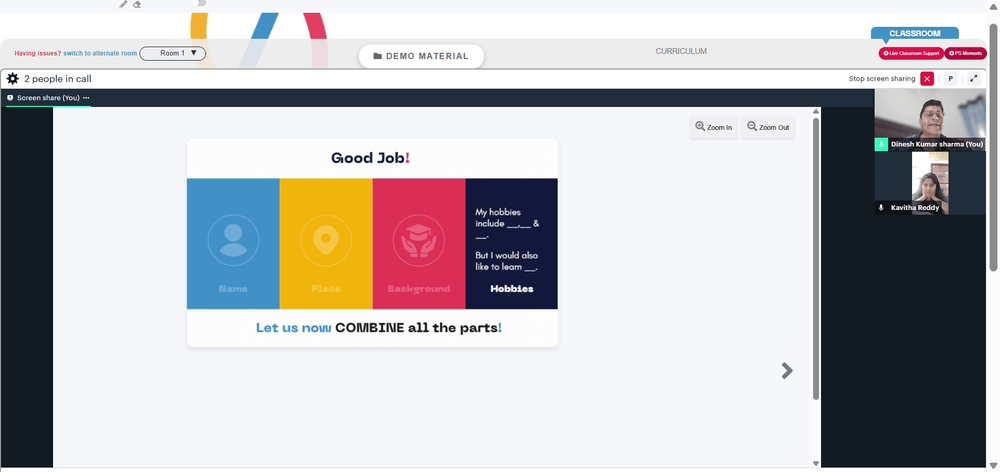Select the pencil drawing tool

pyautogui.click(x=123, y=4)
